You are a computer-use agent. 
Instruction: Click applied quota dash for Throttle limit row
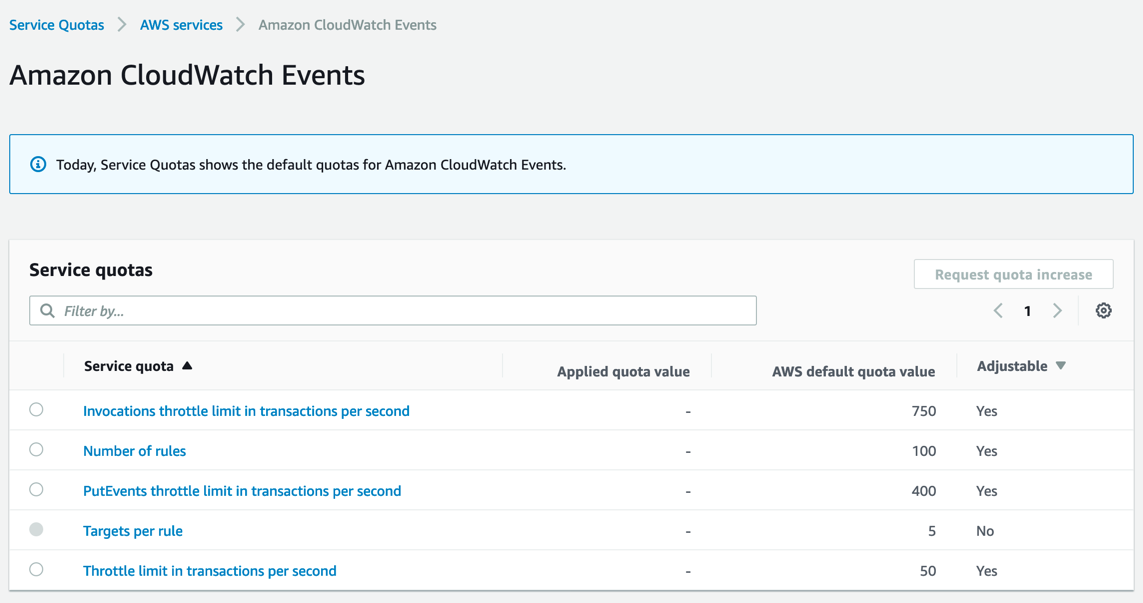687,572
